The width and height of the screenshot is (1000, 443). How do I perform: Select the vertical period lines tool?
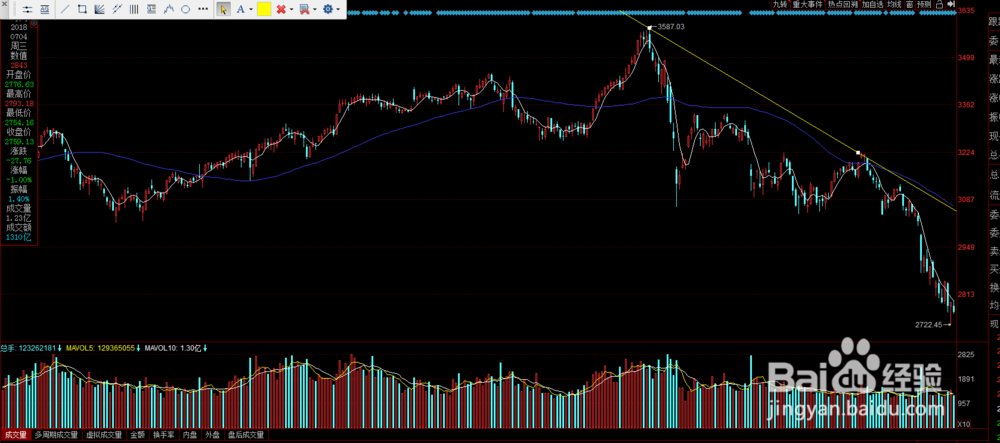[x=134, y=10]
